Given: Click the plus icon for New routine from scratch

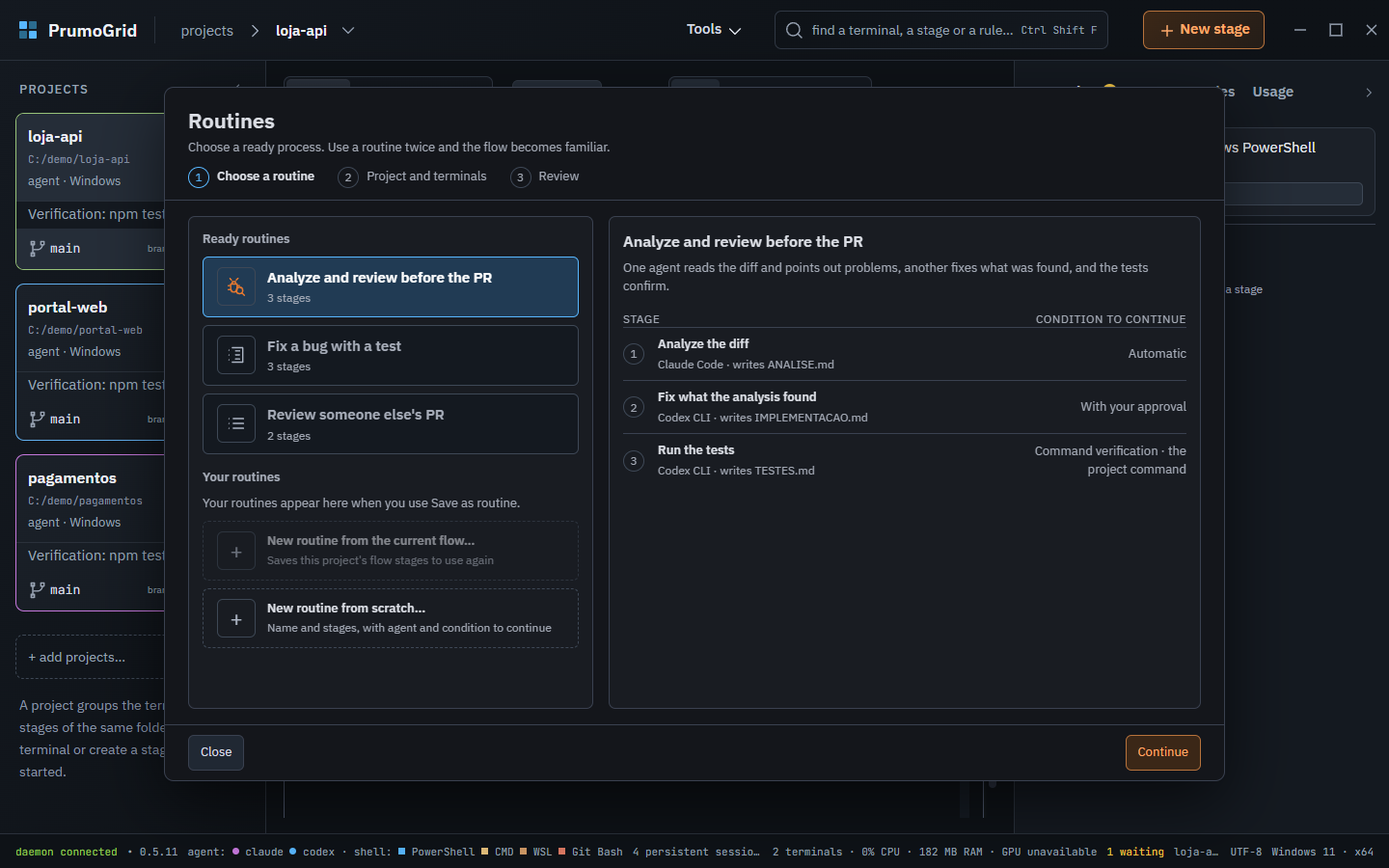Looking at the screenshot, I should [x=236, y=618].
